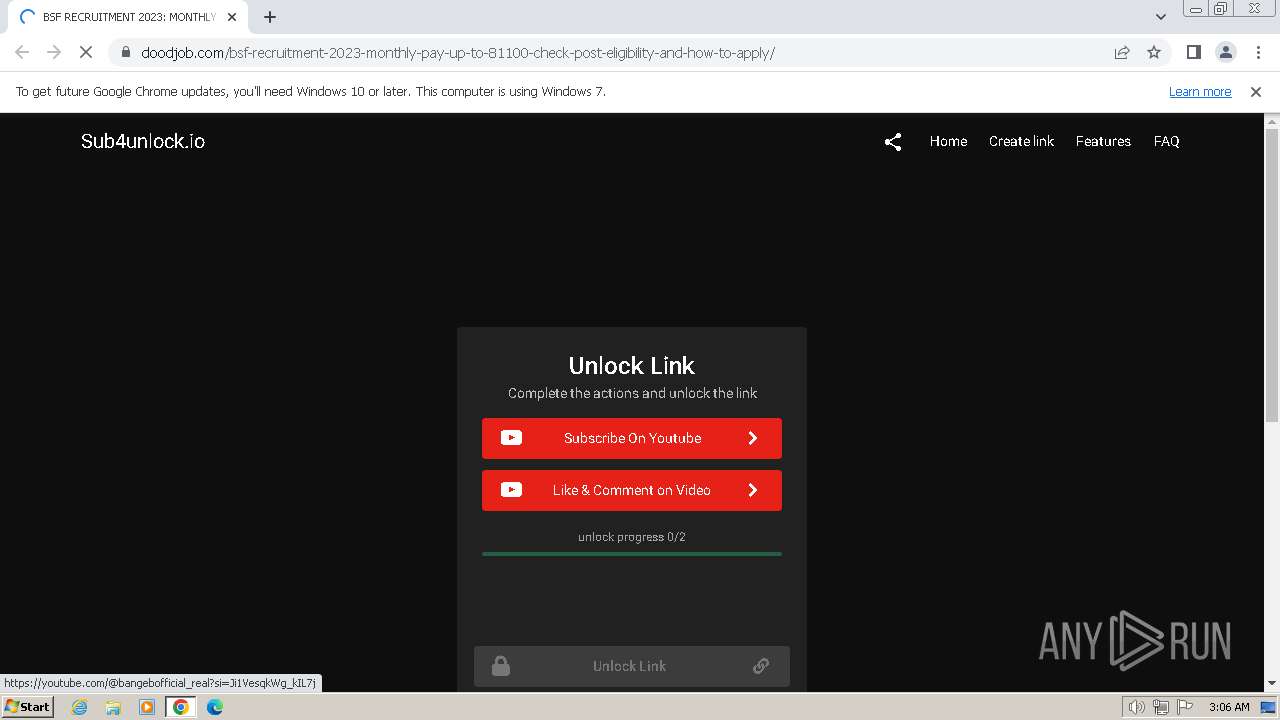Screen dimensions: 1280x720
Task: Open Microsoft Edge from taskbar
Action: click(x=215, y=707)
